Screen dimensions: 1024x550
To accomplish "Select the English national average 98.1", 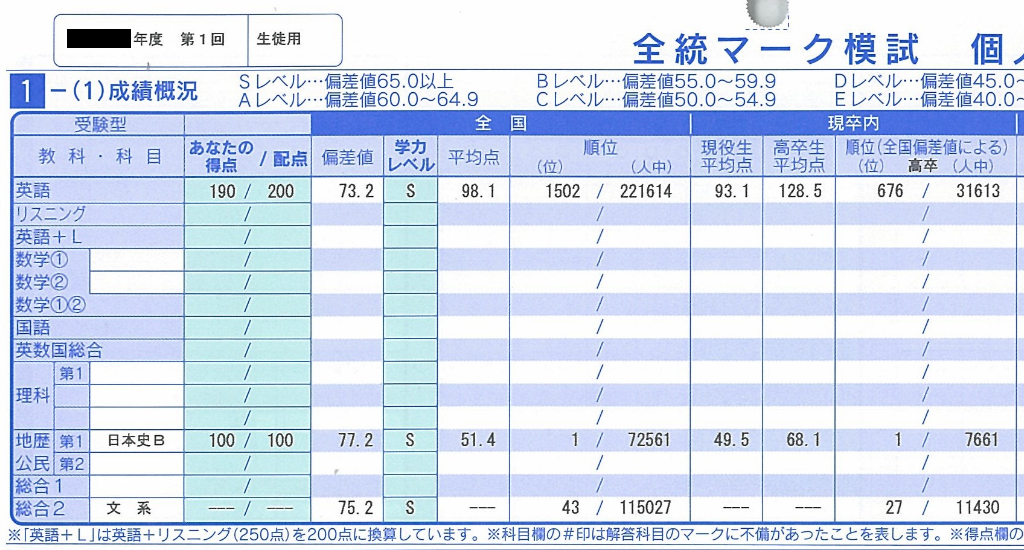I will point(478,191).
